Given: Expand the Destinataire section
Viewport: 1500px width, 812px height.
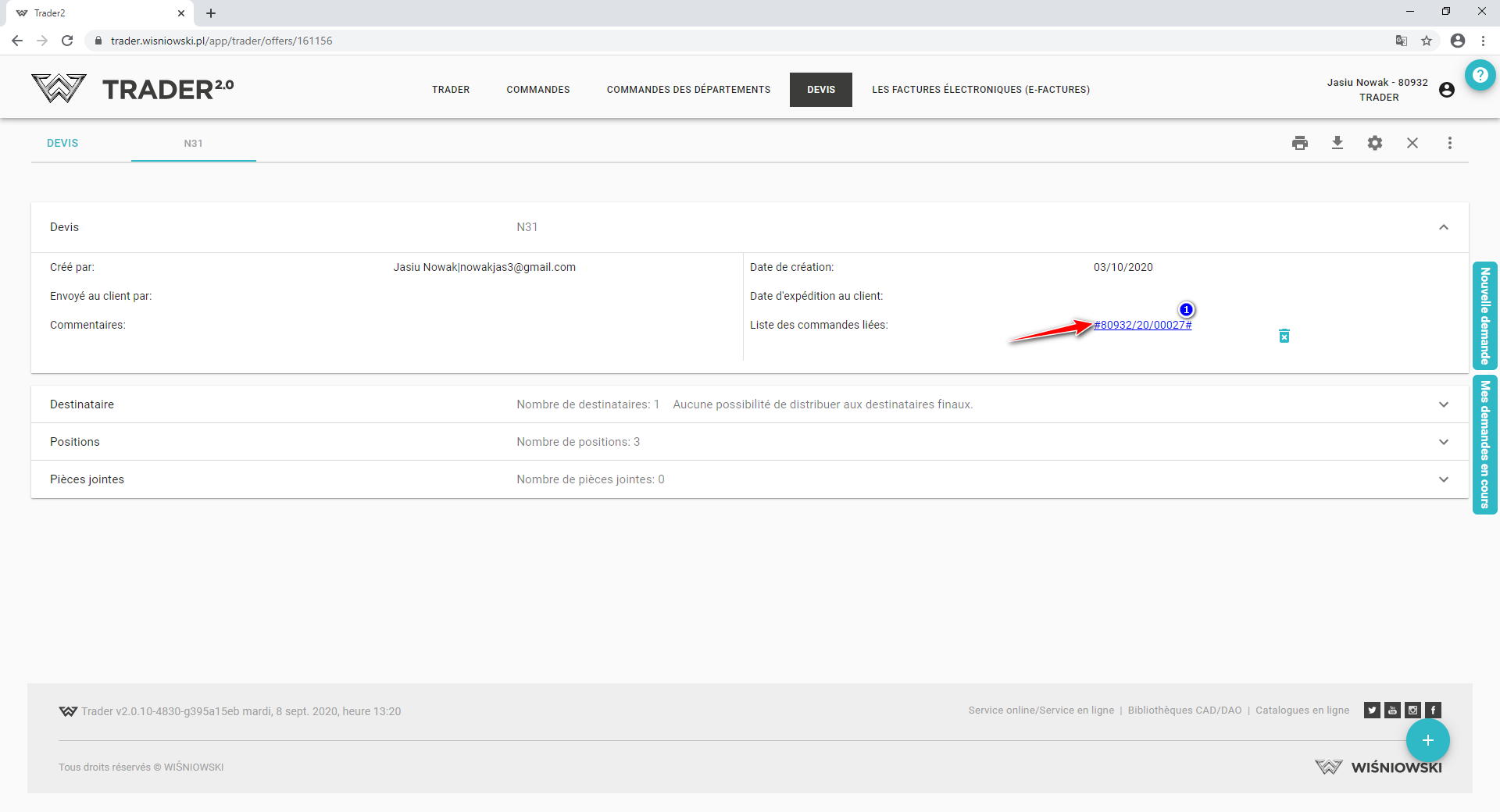Looking at the screenshot, I should point(1444,404).
